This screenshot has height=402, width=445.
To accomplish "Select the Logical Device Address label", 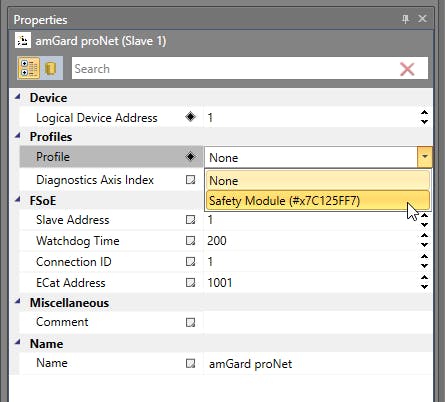I will click(x=97, y=118).
